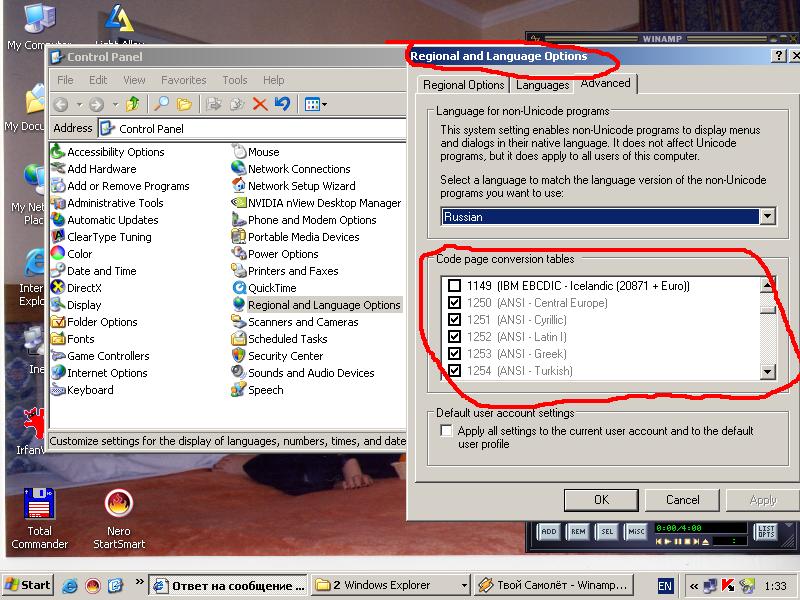Viewport: 800px width, 600px height.
Task: Click Winamp LIST OPTS button
Action: [766, 532]
